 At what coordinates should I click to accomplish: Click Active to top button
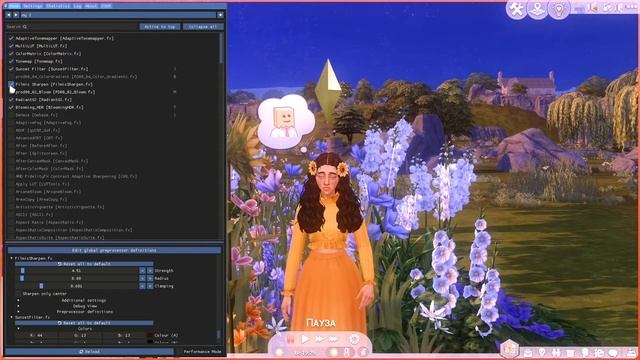[160, 27]
